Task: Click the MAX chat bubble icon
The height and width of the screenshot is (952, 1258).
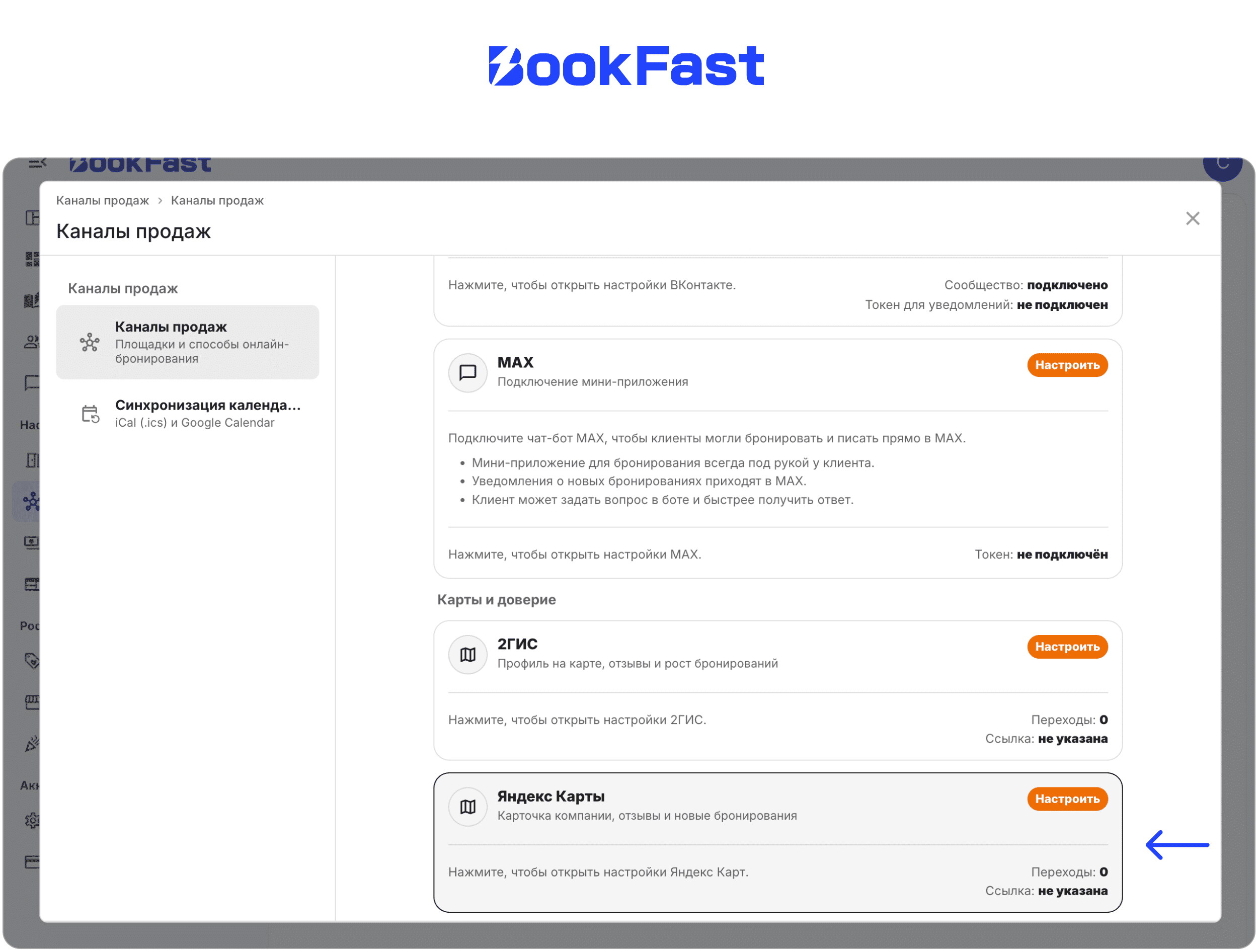Action: point(467,372)
